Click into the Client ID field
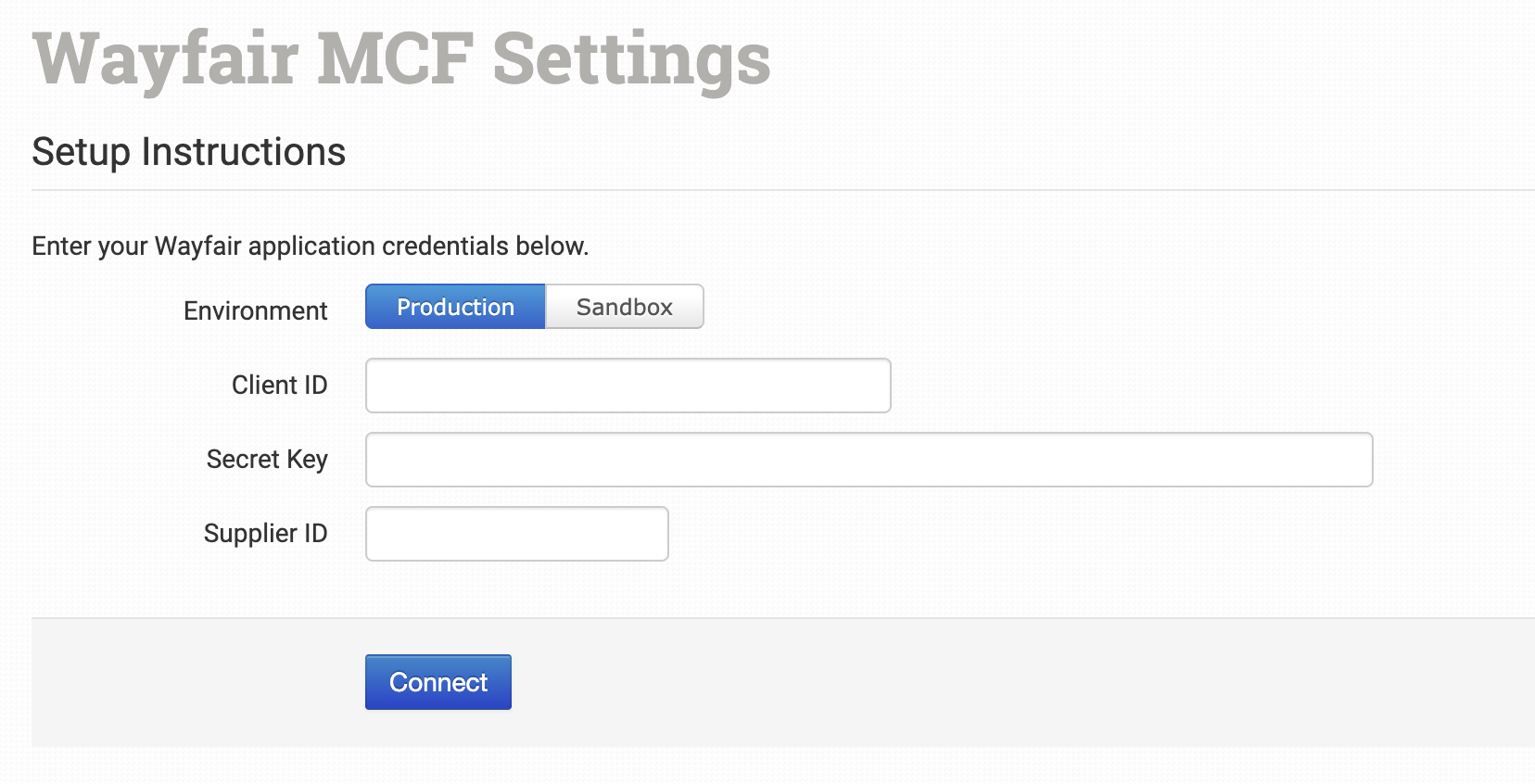Image resolution: width=1535 pixels, height=784 pixels. tap(628, 386)
